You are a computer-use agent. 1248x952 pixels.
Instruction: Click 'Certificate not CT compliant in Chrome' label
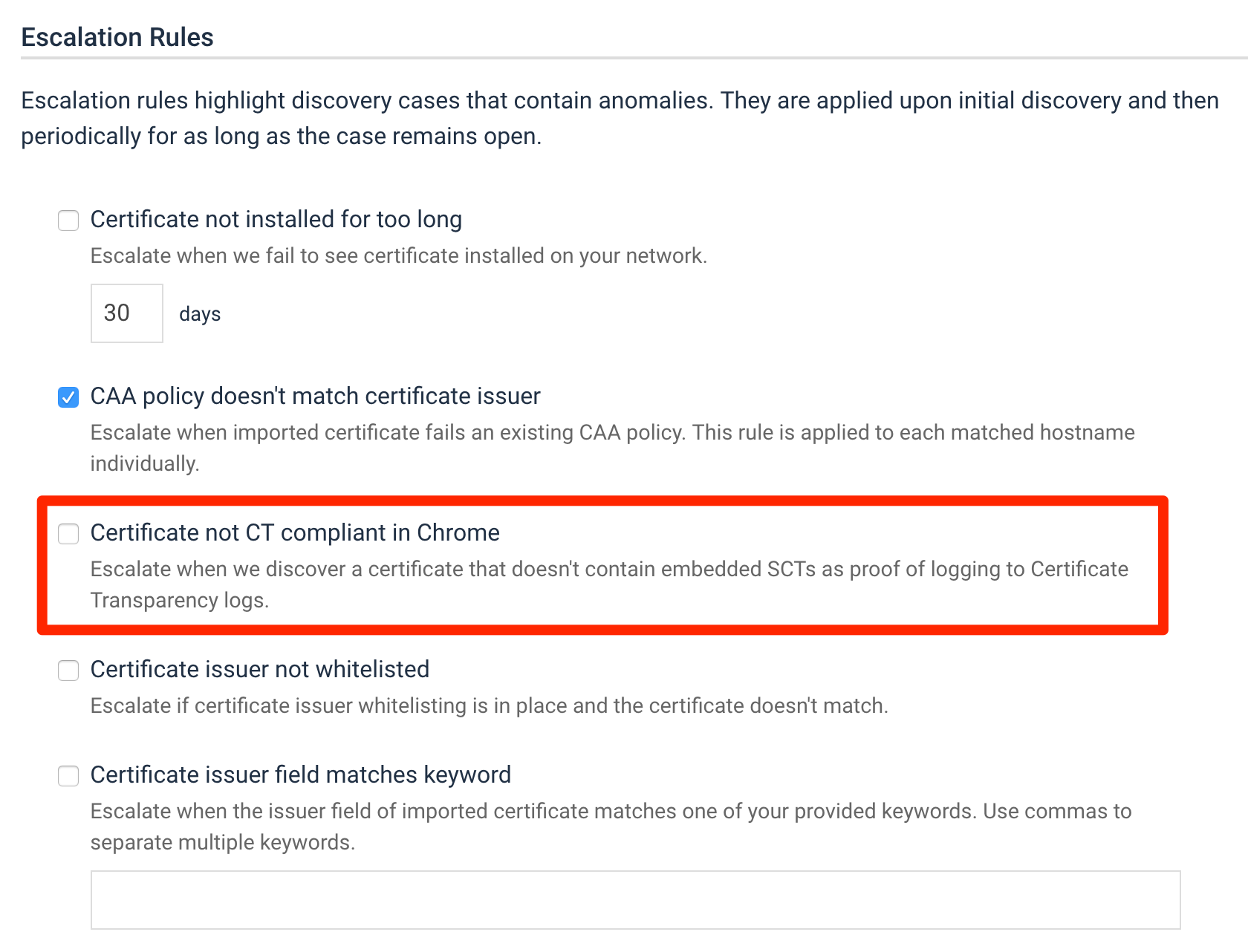[295, 533]
